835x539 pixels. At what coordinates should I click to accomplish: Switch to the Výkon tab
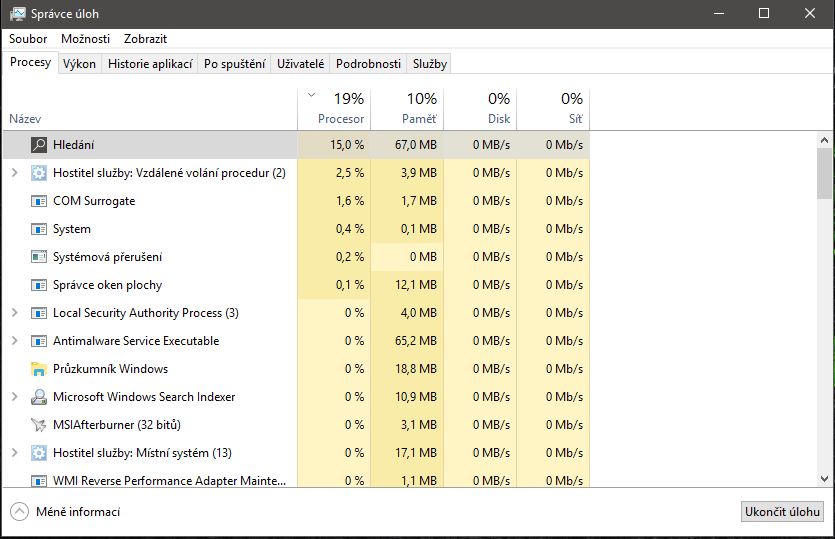click(79, 64)
